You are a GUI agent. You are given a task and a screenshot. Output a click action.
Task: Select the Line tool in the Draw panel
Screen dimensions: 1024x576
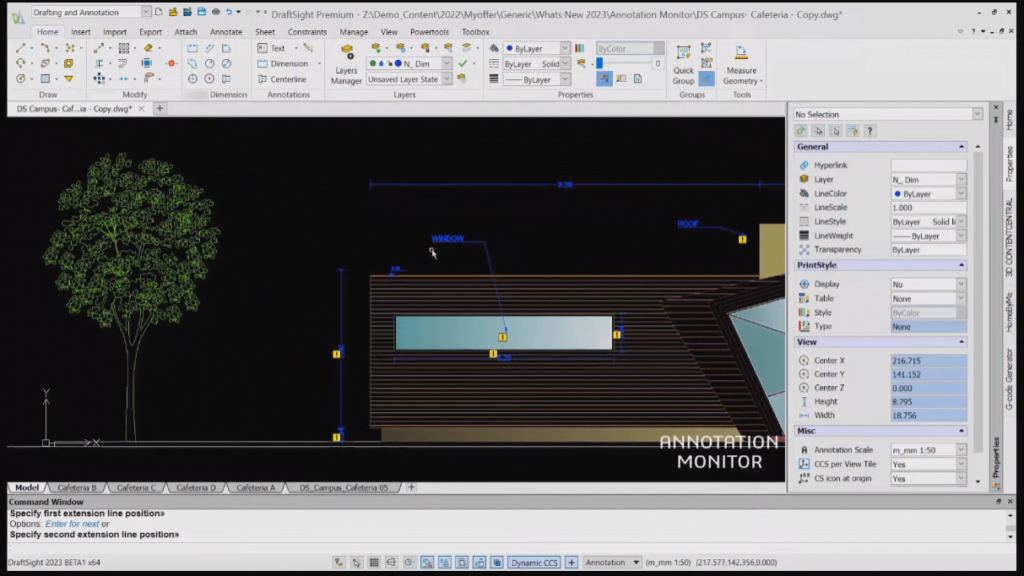tap(19, 47)
